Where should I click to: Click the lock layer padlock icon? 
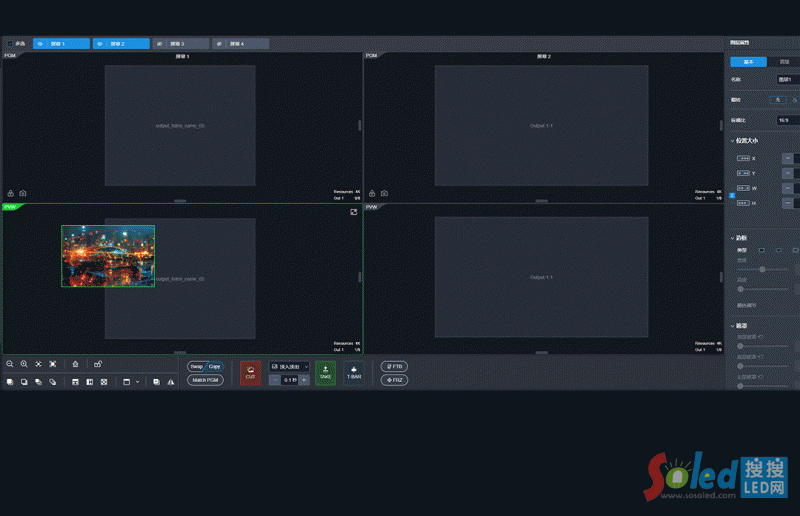point(97,364)
